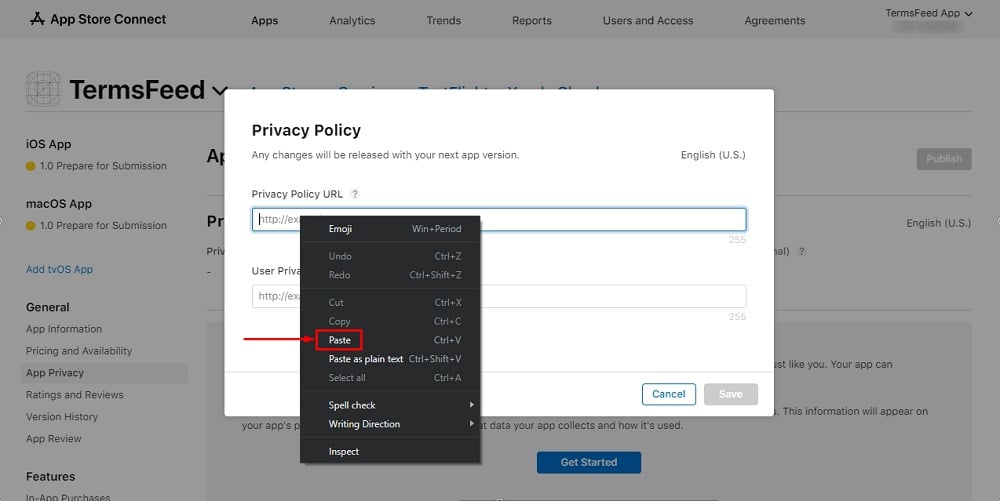Click the Save button in dialog

(x=731, y=394)
